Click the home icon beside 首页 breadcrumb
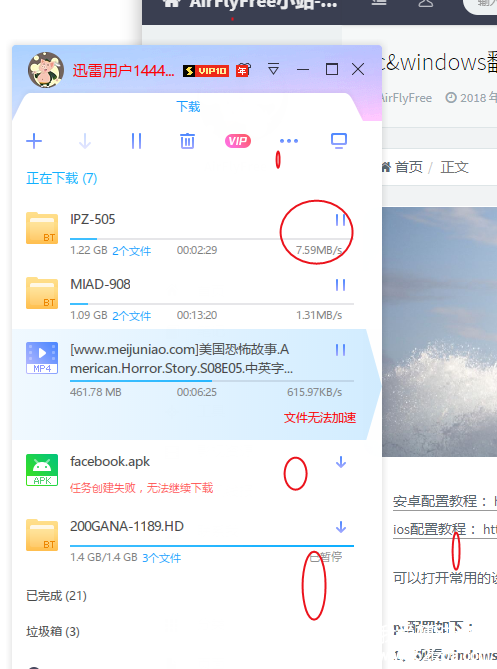Screen dimensions: 497x669 pos(387,167)
